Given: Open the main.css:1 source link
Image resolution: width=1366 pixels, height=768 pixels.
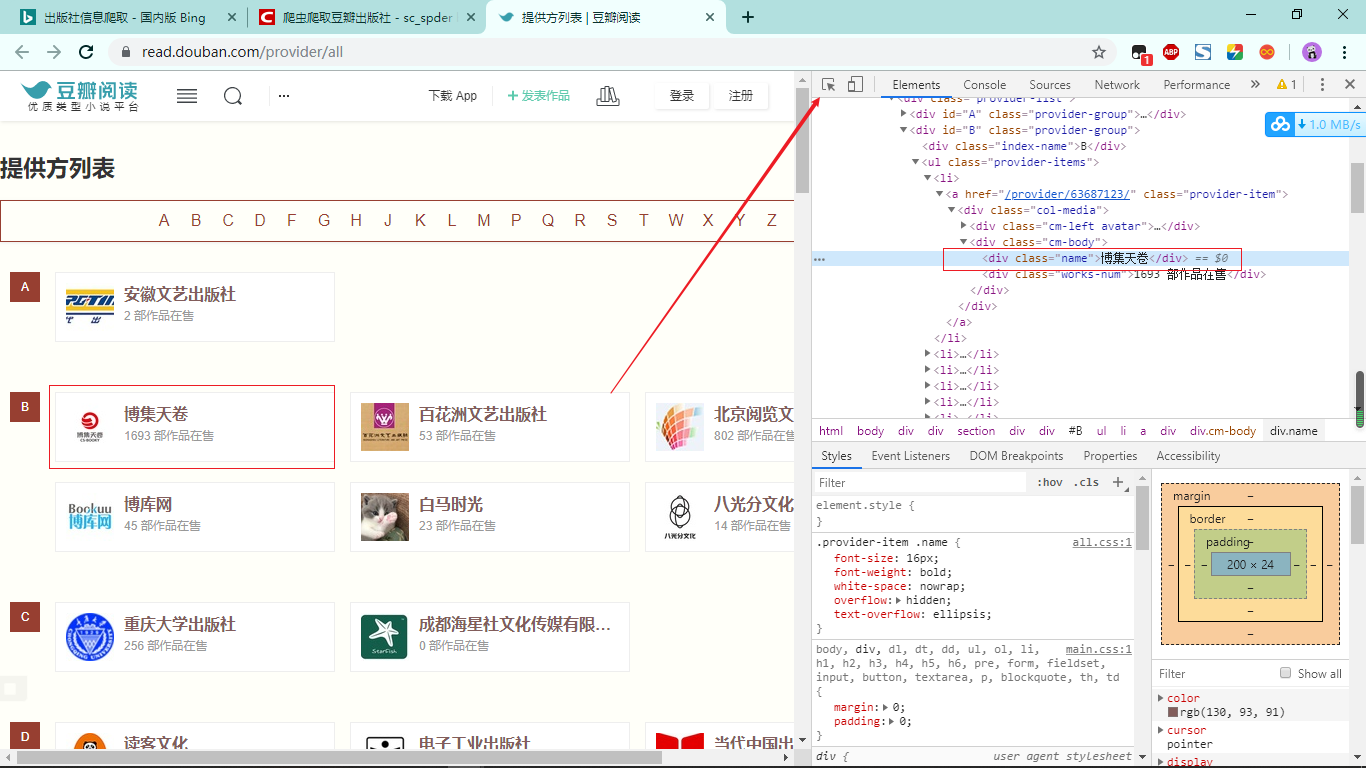Looking at the screenshot, I should pyautogui.click(x=1098, y=649).
